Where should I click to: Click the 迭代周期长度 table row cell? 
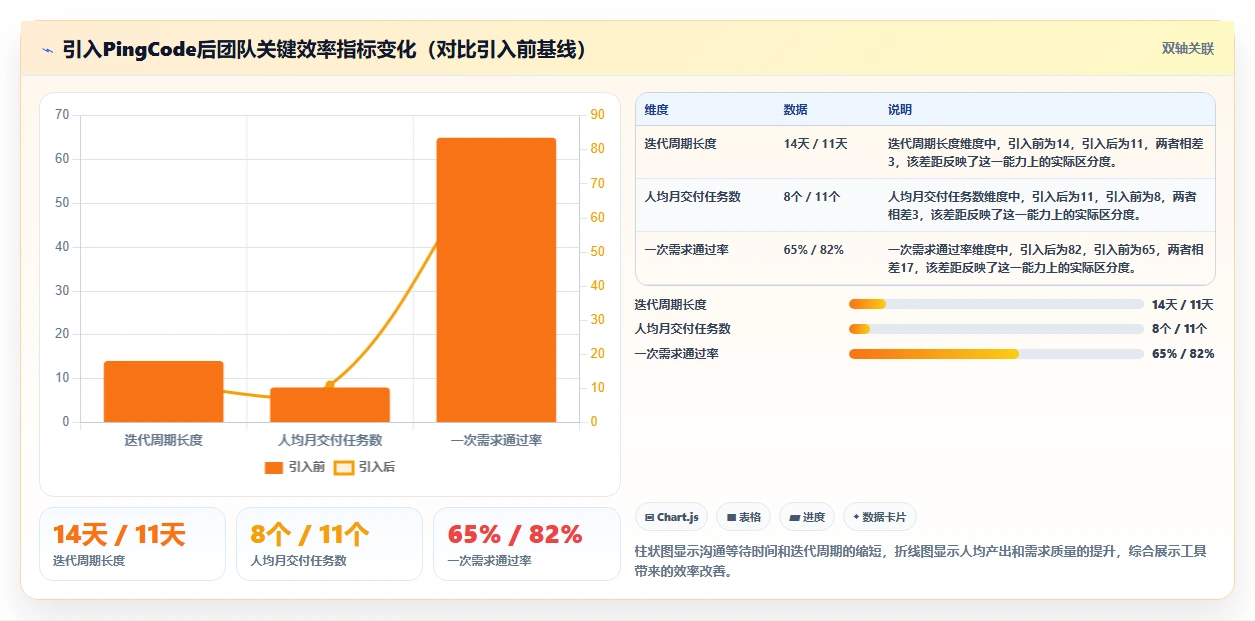pos(681,144)
